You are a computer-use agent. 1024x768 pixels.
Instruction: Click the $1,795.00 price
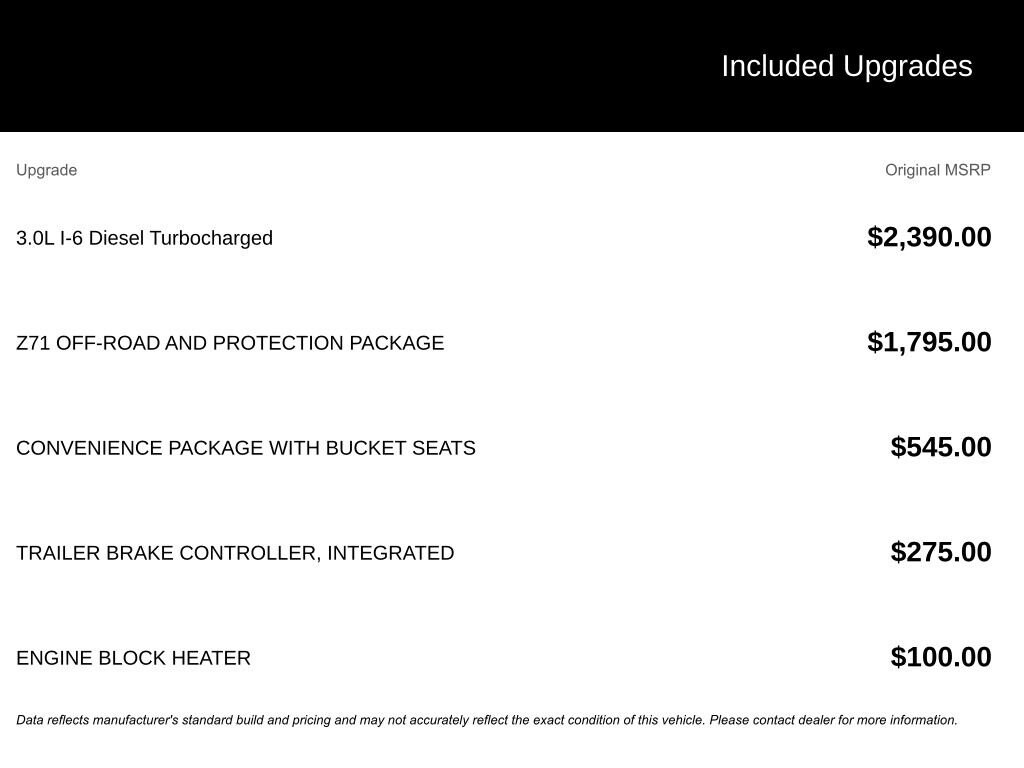point(929,342)
